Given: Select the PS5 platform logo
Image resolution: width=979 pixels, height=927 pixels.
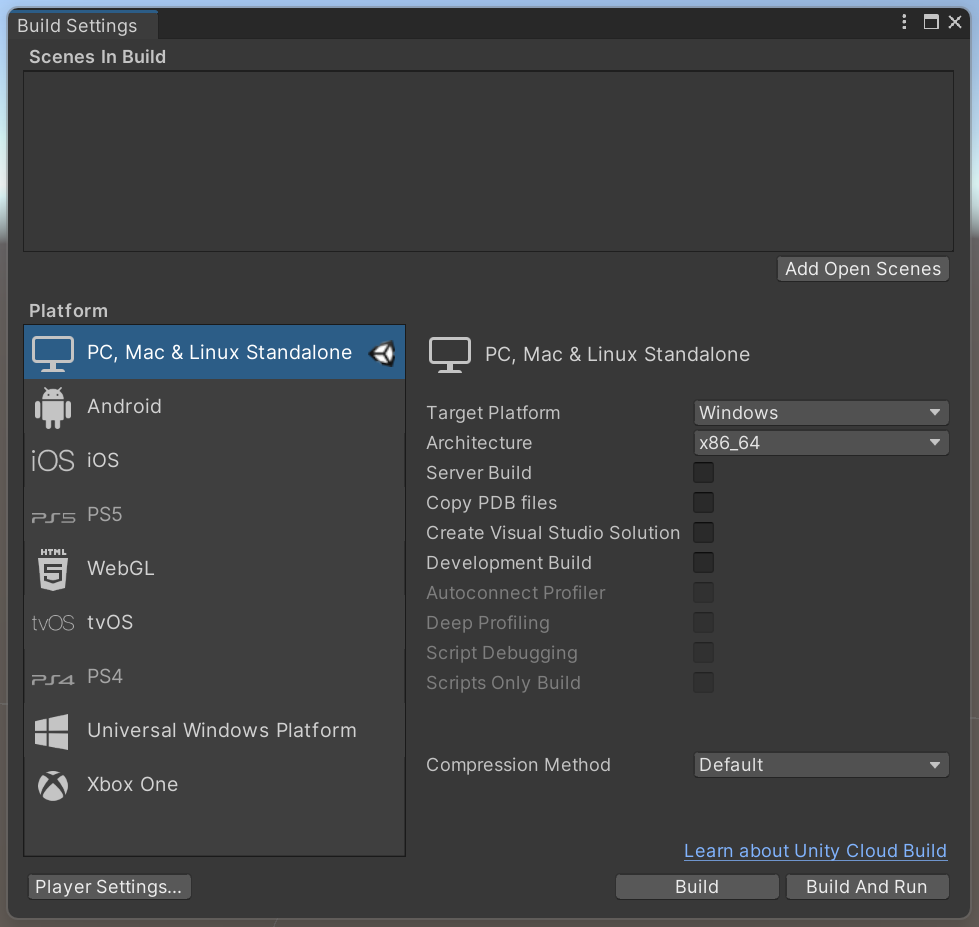Looking at the screenshot, I should (53, 516).
